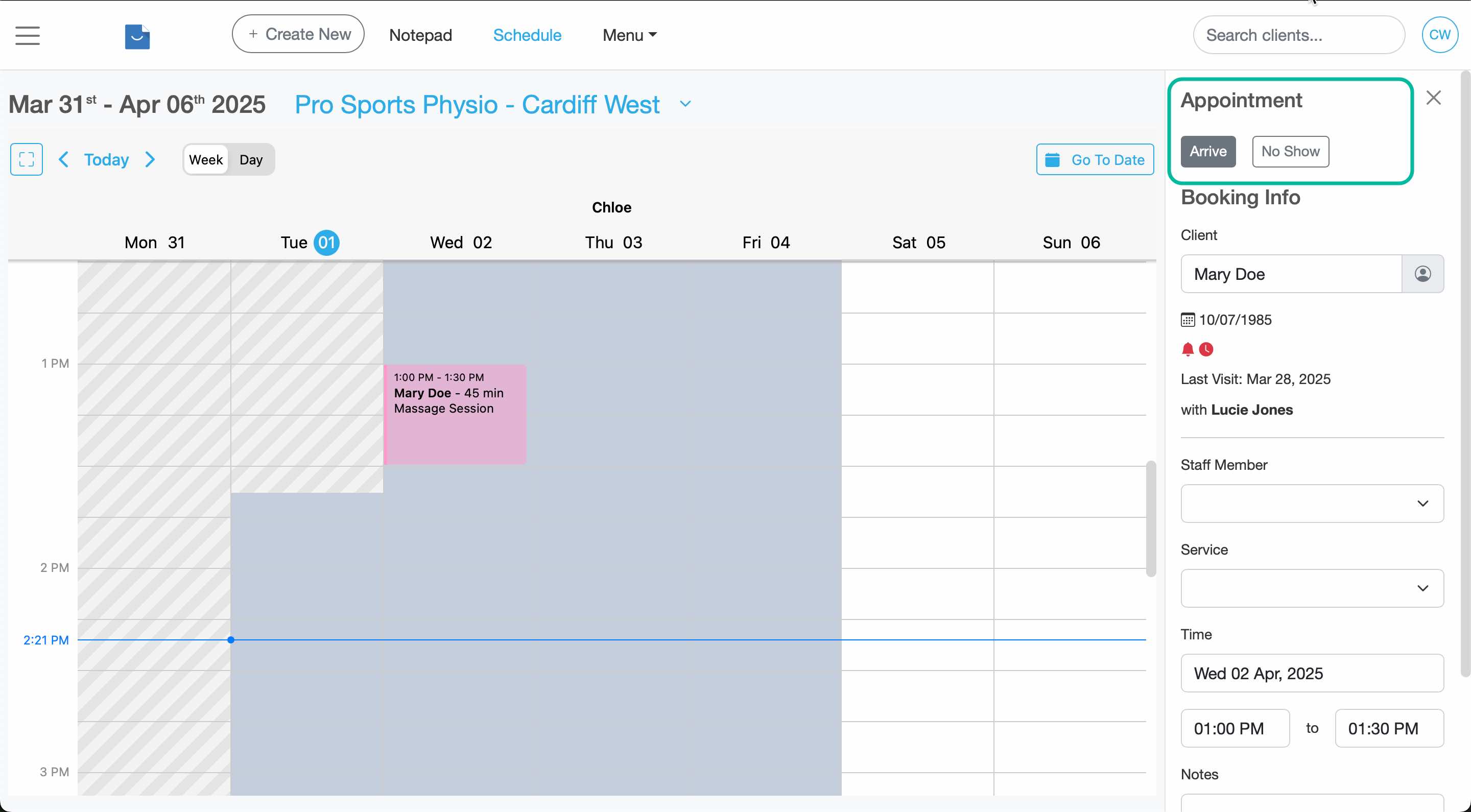The image size is (1471, 812).
Task: Open the Notepad tab
Action: point(420,35)
